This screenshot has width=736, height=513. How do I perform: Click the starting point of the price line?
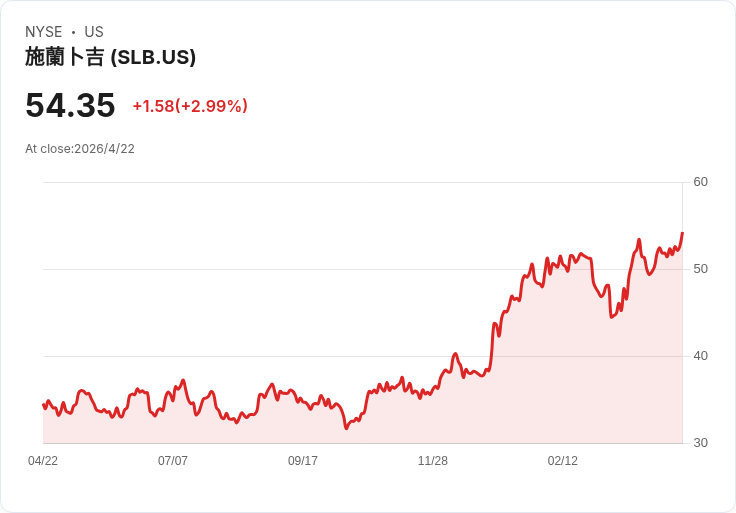coord(43,405)
